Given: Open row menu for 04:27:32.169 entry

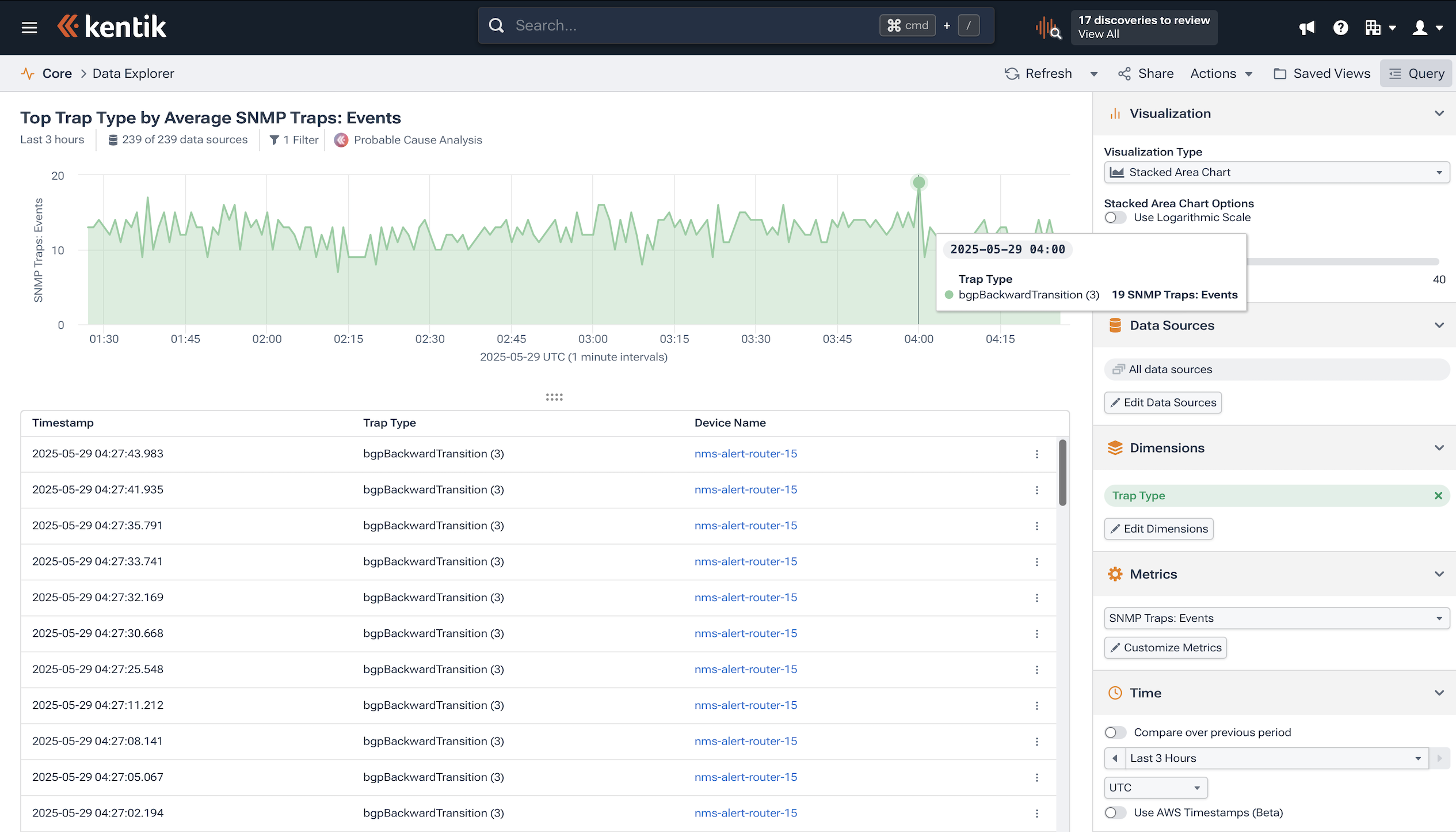Looking at the screenshot, I should tap(1037, 598).
